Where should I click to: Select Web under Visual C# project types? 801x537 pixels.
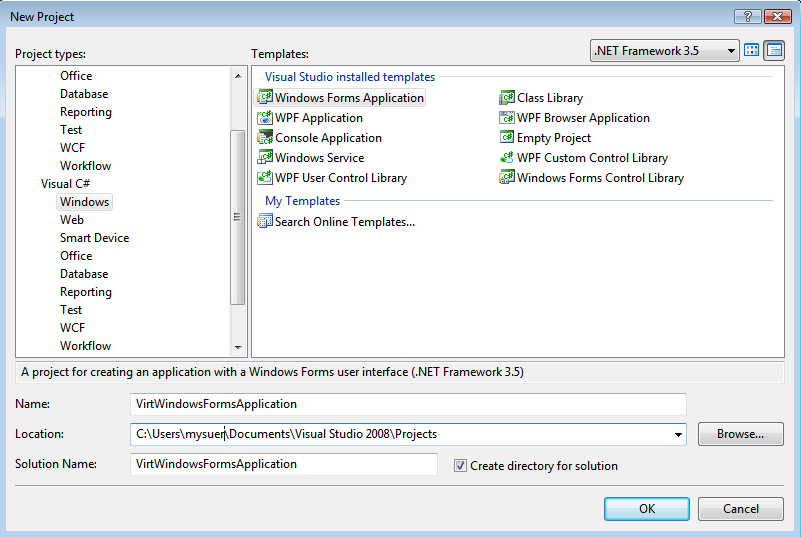(72, 220)
